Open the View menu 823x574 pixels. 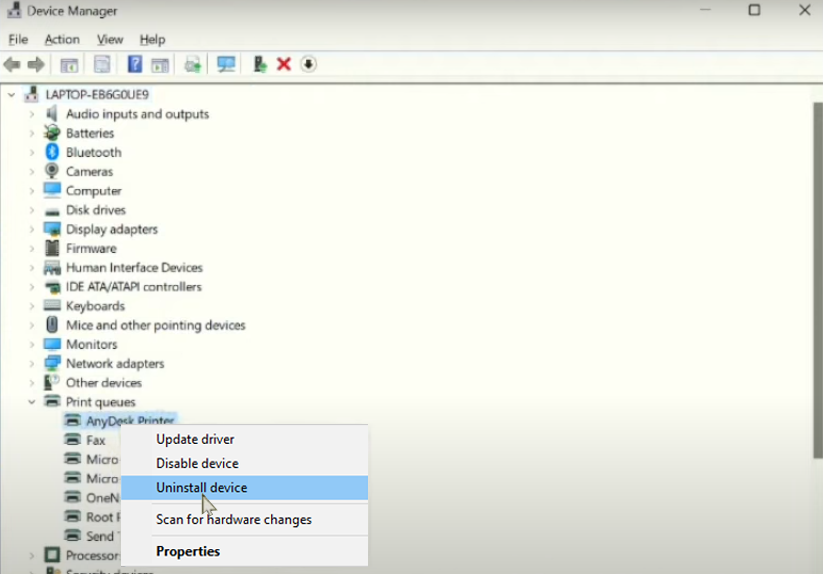[110, 39]
